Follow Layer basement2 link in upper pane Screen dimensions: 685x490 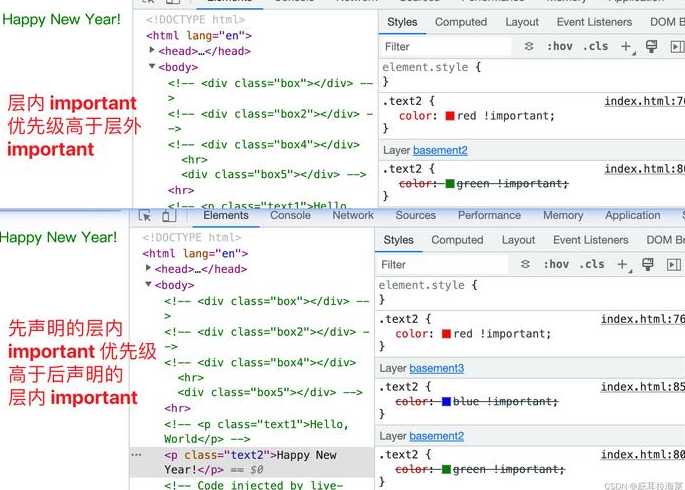click(x=440, y=150)
